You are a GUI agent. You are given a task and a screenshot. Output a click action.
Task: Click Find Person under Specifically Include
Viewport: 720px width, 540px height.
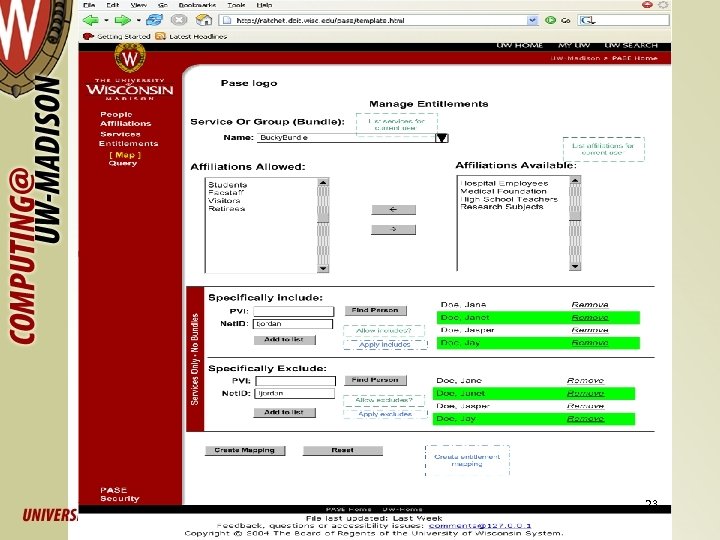(376, 310)
